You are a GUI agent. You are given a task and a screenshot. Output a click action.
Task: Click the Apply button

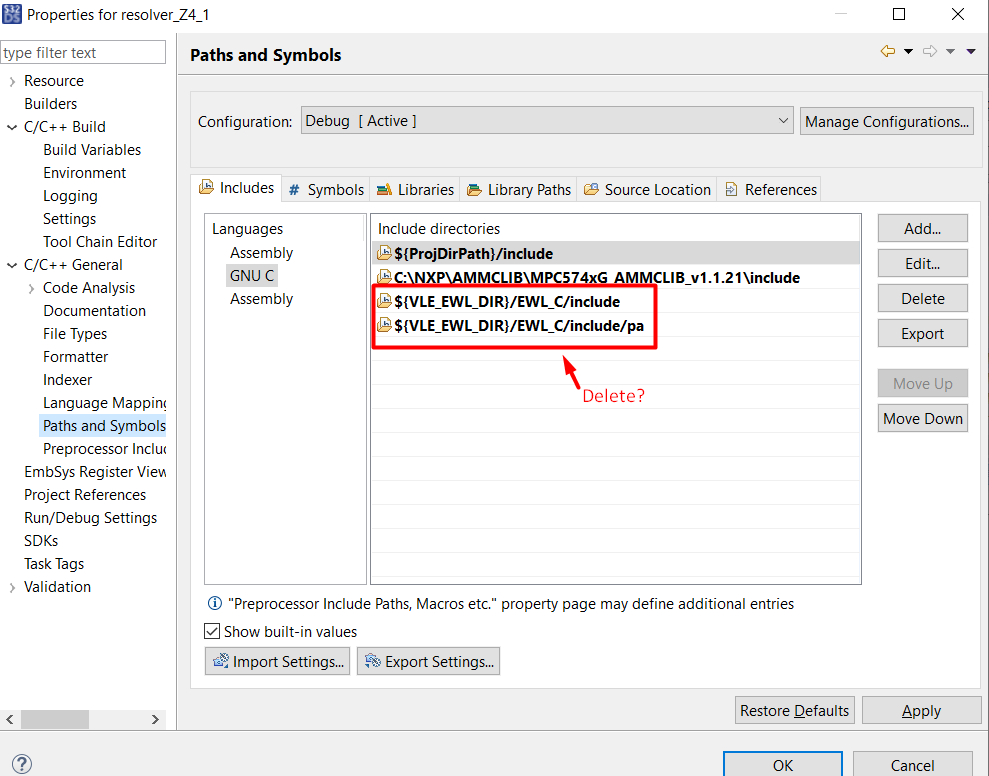tap(922, 710)
